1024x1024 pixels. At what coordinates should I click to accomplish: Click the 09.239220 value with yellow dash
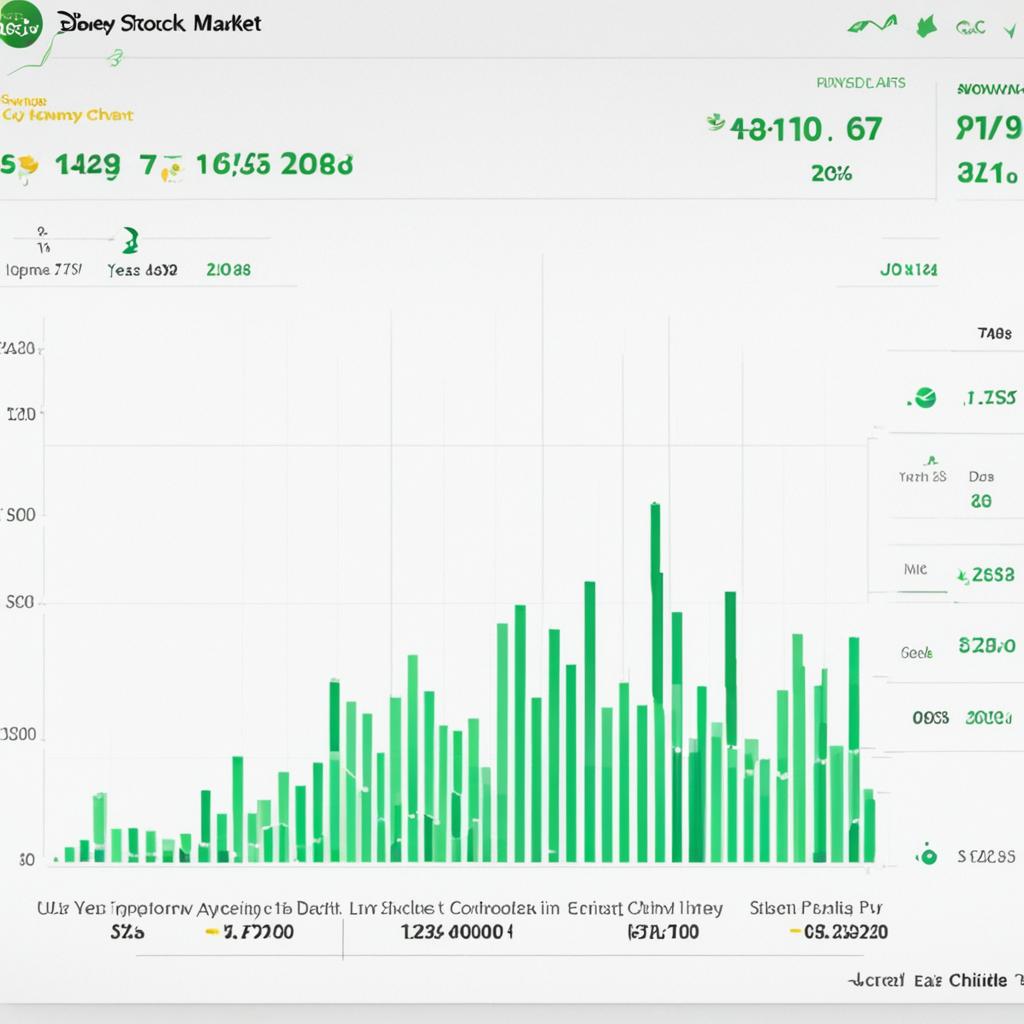839,932
